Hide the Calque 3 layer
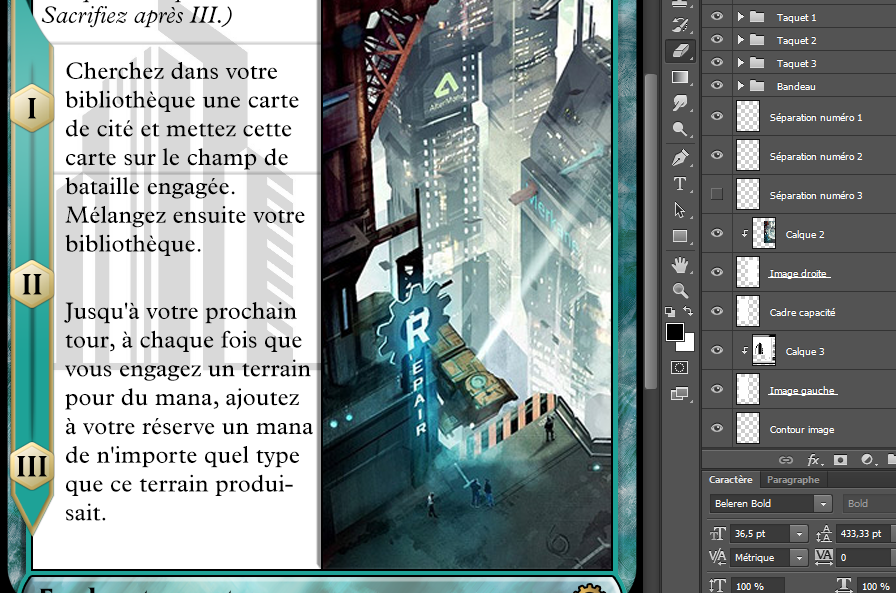The height and width of the screenshot is (593, 896). [717, 350]
